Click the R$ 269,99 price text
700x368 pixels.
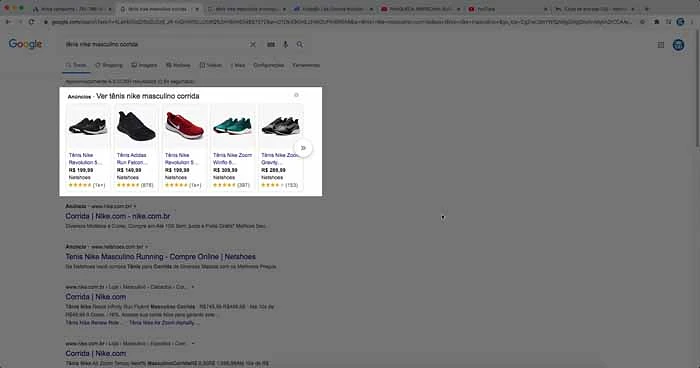coord(273,170)
